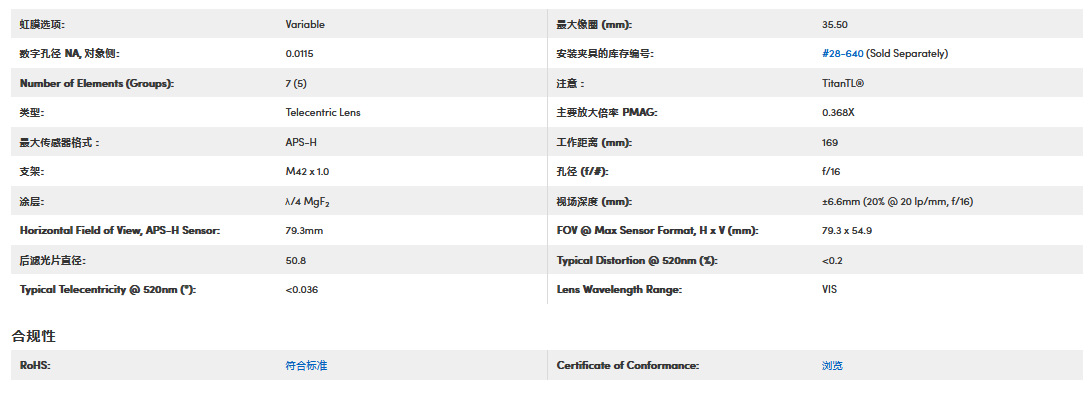
Task: Click the RoHS 符合标准 link
Action: pyautogui.click(x=306, y=366)
